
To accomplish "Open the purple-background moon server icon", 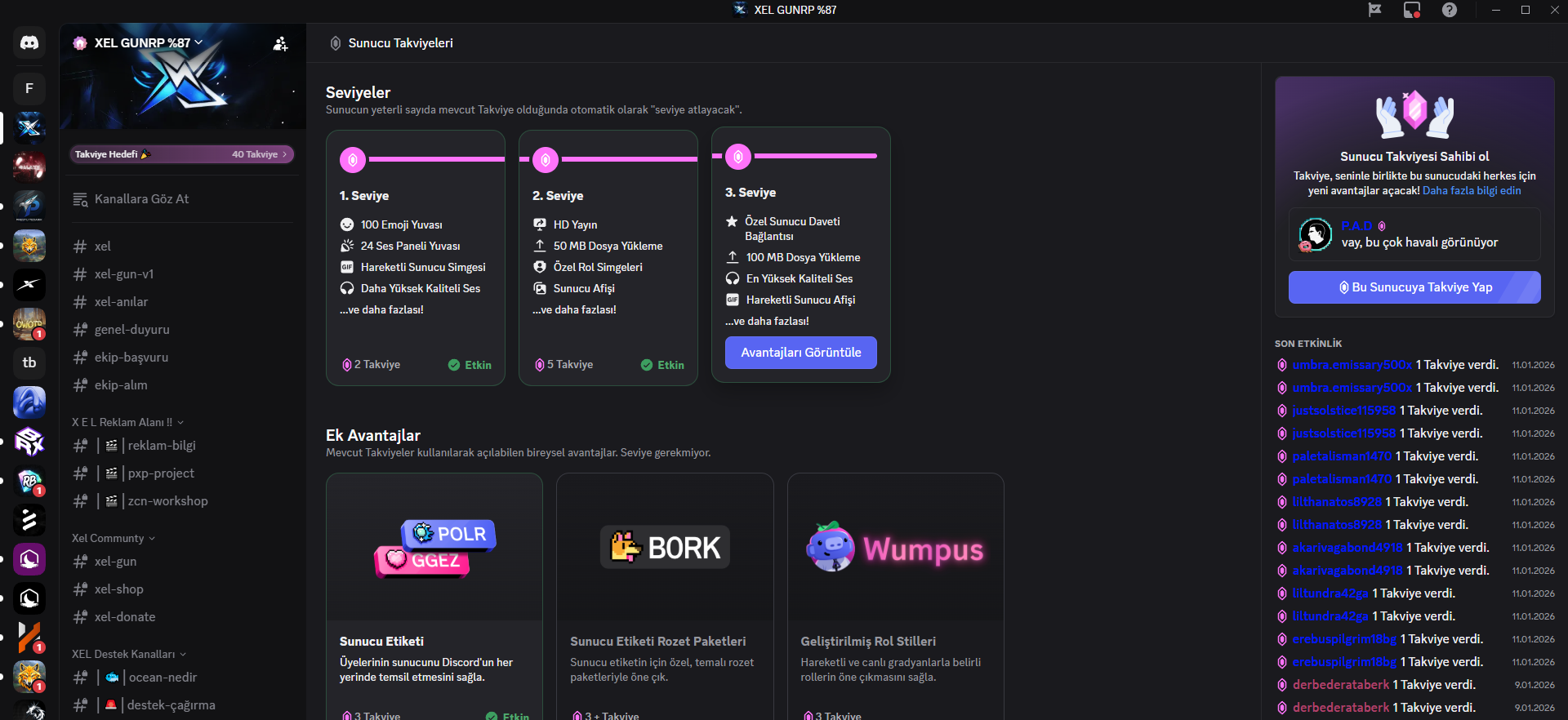I will (x=29, y=559).
